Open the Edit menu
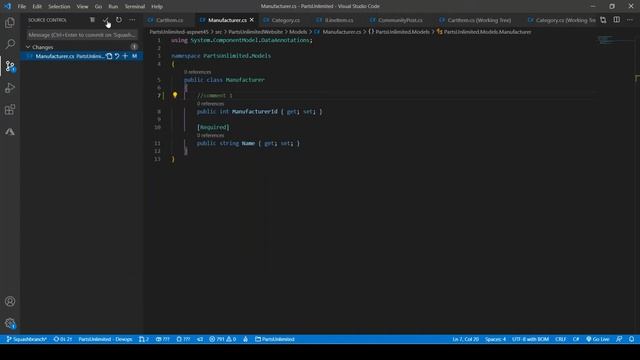640x360 pixels. tap(37, 7)
